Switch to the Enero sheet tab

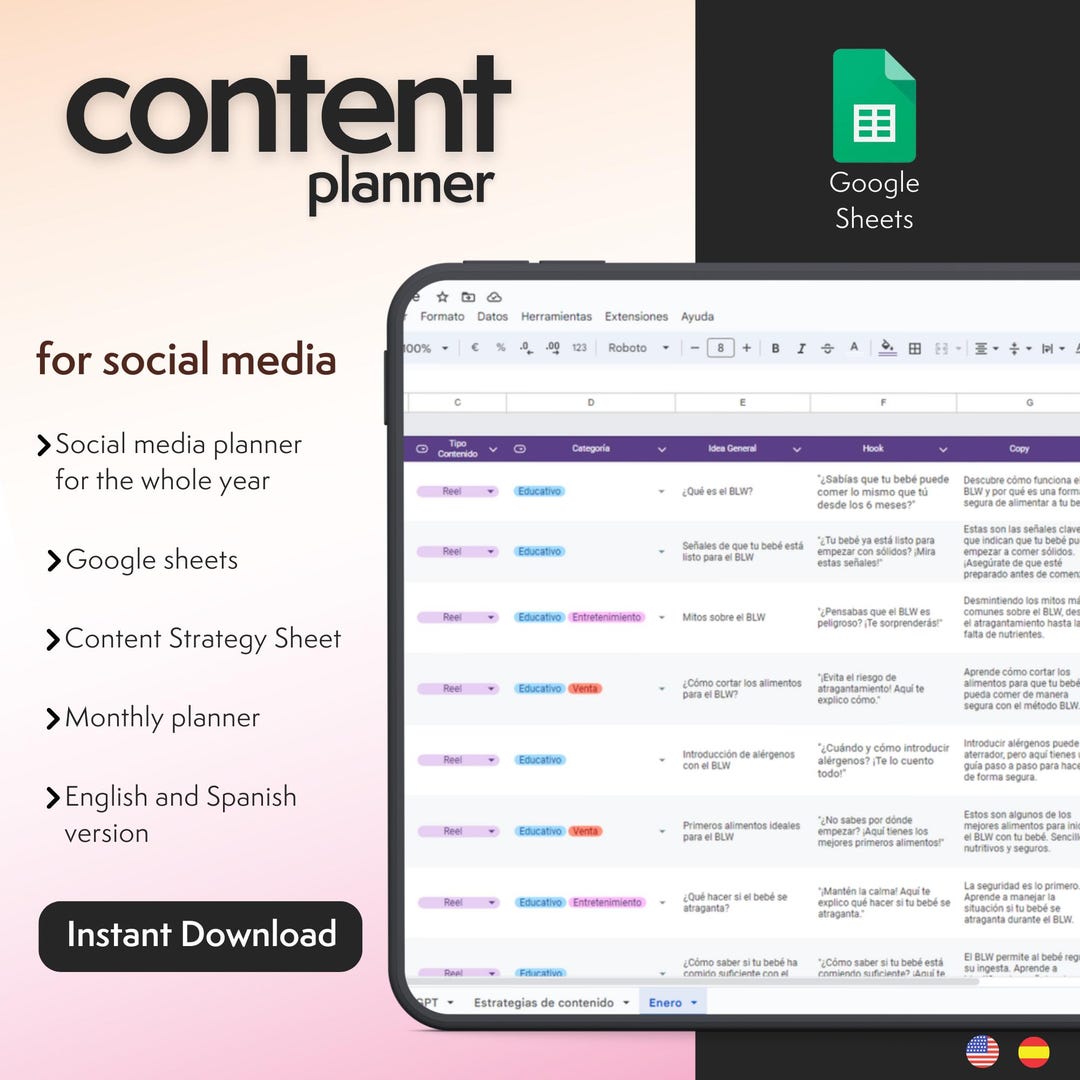click(666, 1001)
